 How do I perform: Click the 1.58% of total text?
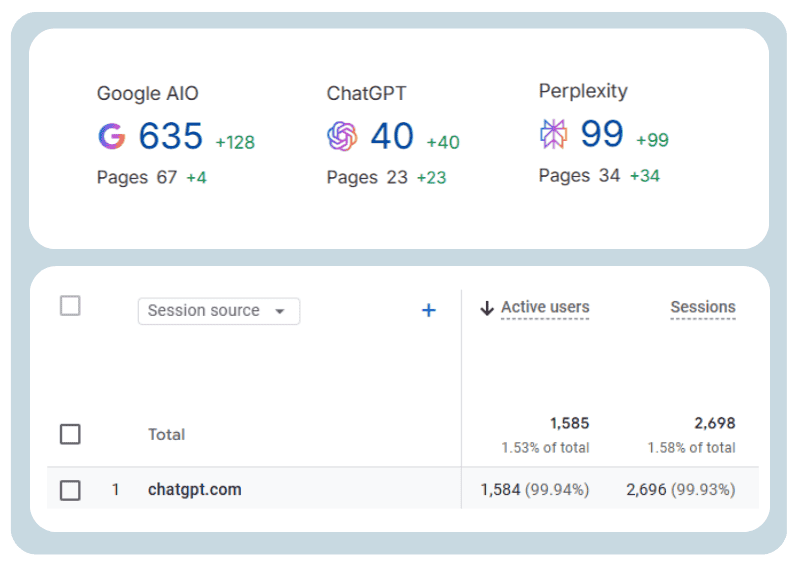(691, 448)
